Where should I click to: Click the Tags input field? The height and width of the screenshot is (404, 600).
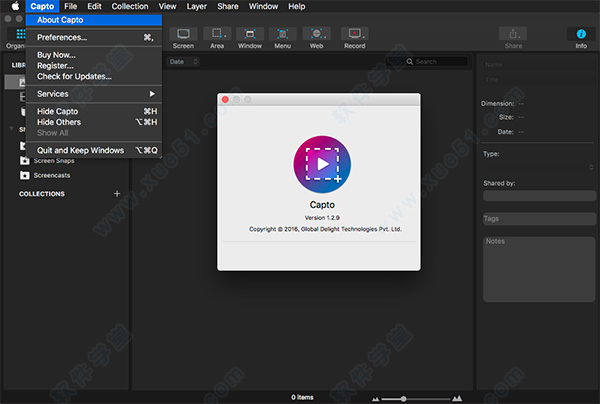point(539,219)
